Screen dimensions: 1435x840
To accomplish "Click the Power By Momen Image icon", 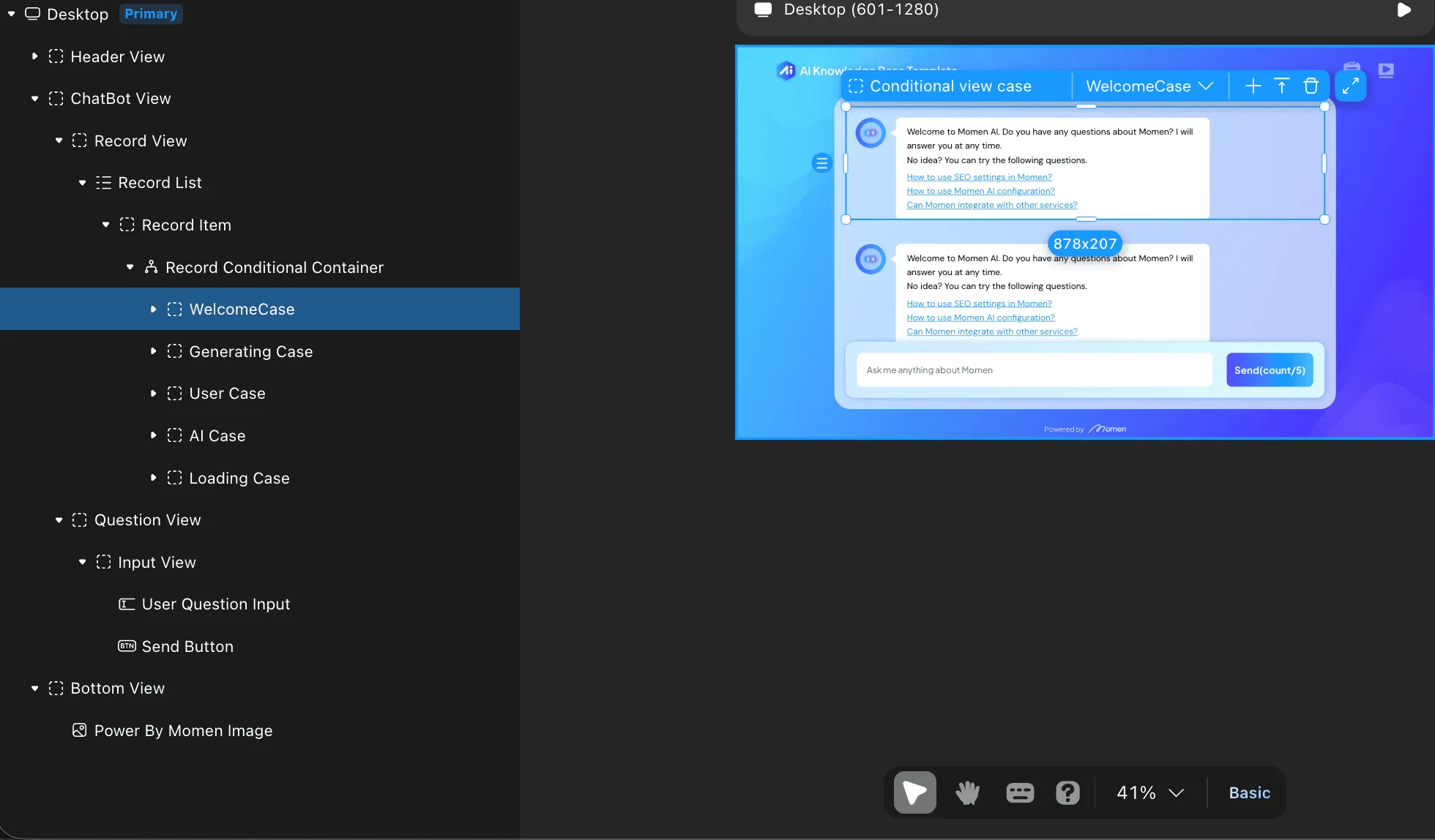I will [79, 730].
